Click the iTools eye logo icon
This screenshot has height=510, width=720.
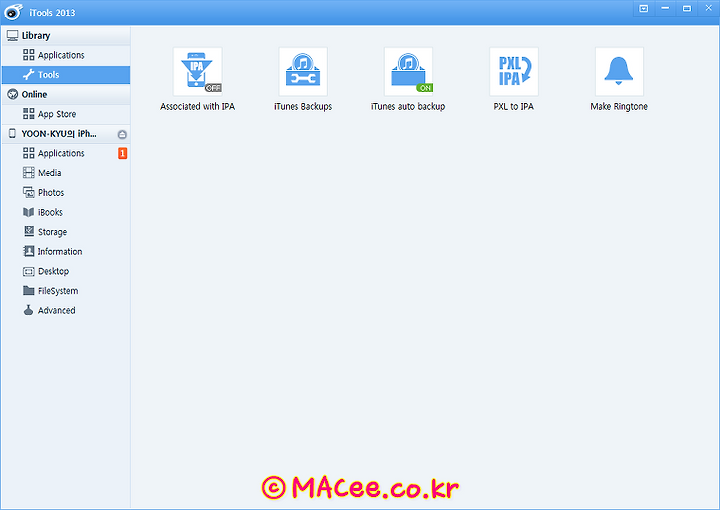[x=13, y=12]
